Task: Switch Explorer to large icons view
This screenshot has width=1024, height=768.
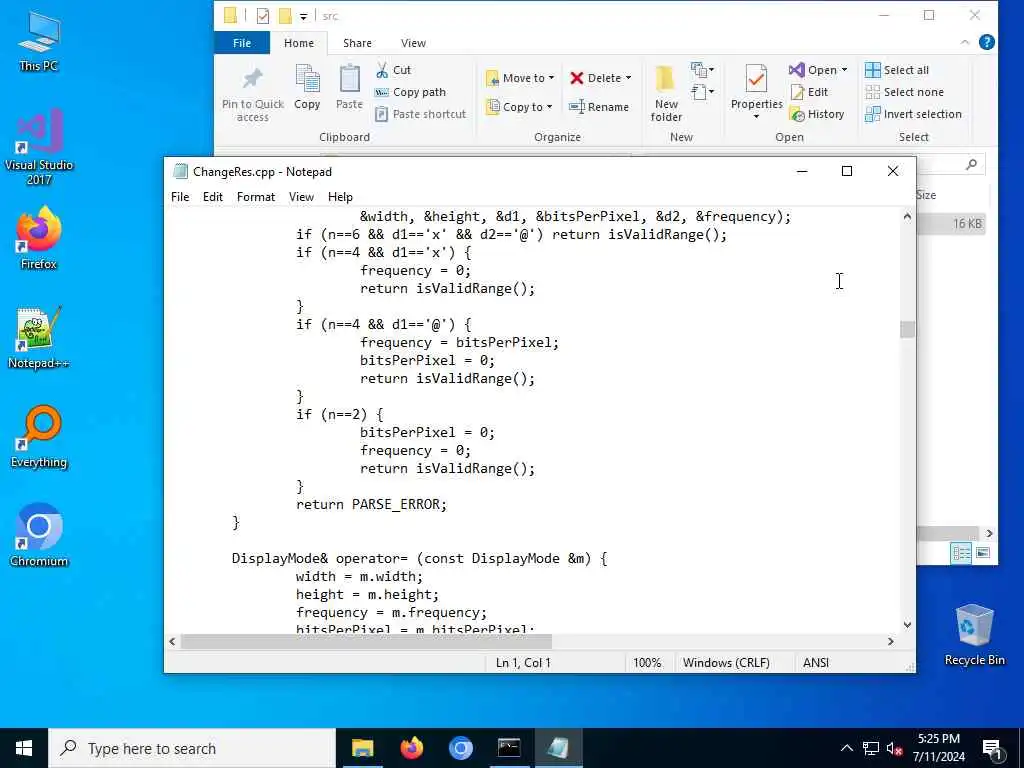Action: click(x=983, y=553)
